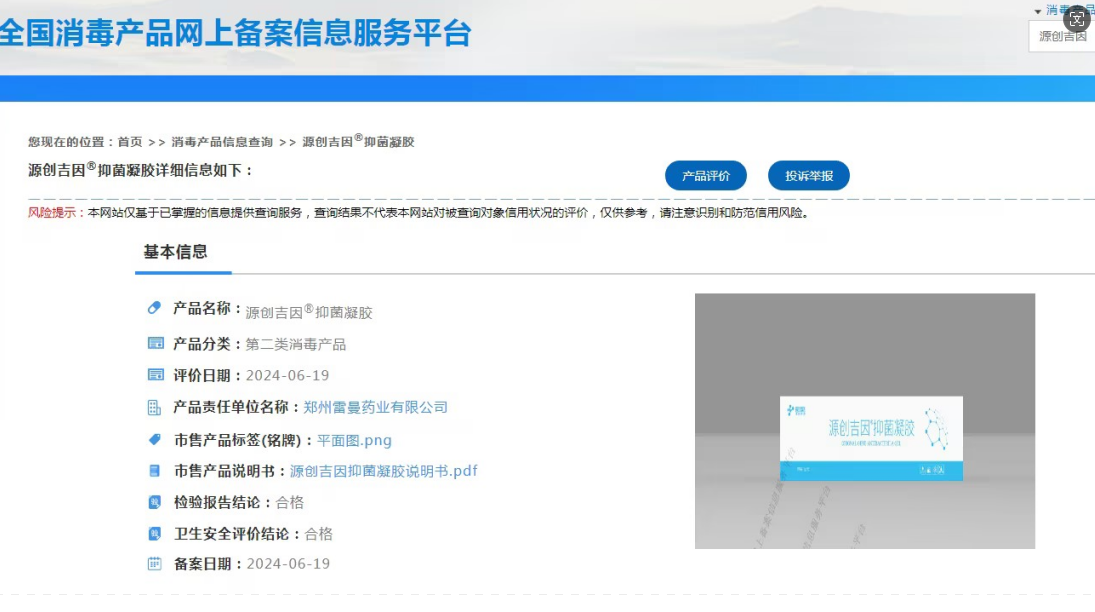Switch to the 基本信息 tab
This screenshot has width=1095, height=612.
click(176, 252)
